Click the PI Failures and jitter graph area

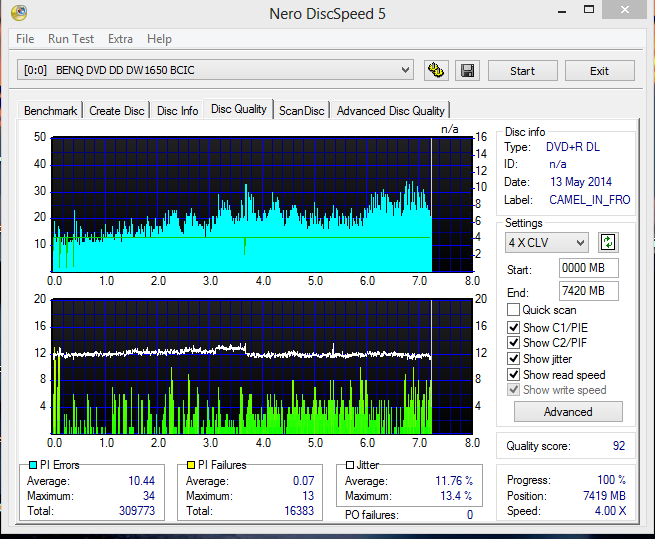pyautogui.click(x=262, y=366)
